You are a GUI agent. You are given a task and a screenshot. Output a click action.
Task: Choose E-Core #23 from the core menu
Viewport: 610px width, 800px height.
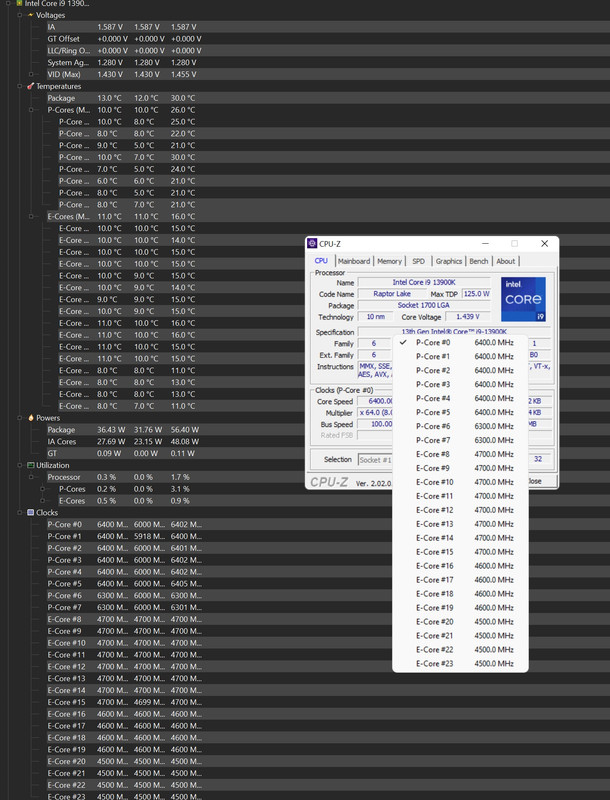click(x=460, y=663)
